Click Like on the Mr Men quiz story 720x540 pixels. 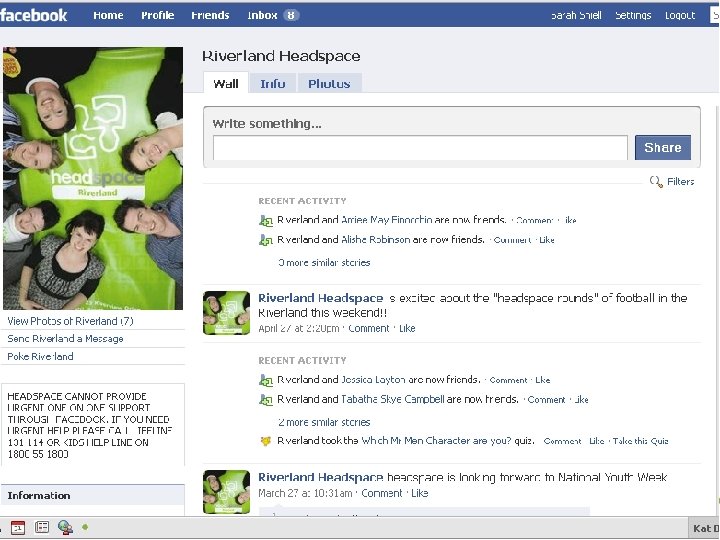click(596, 441)
